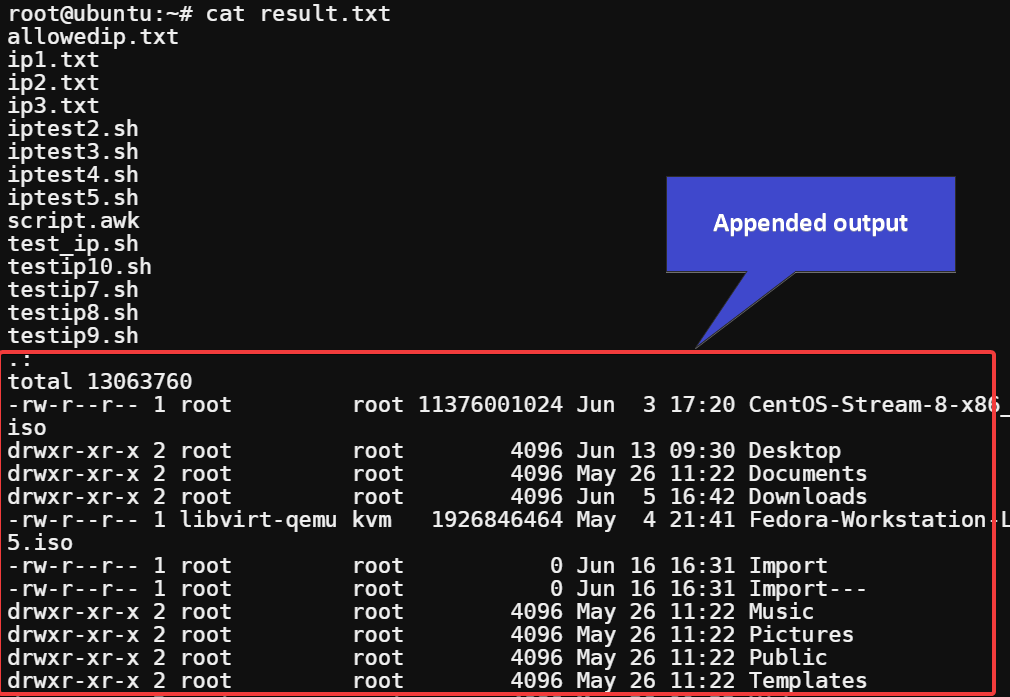The width and height of the screenshot is (1010, 697).
Task: Click the script.awk file name
Action: coord(73,221)
